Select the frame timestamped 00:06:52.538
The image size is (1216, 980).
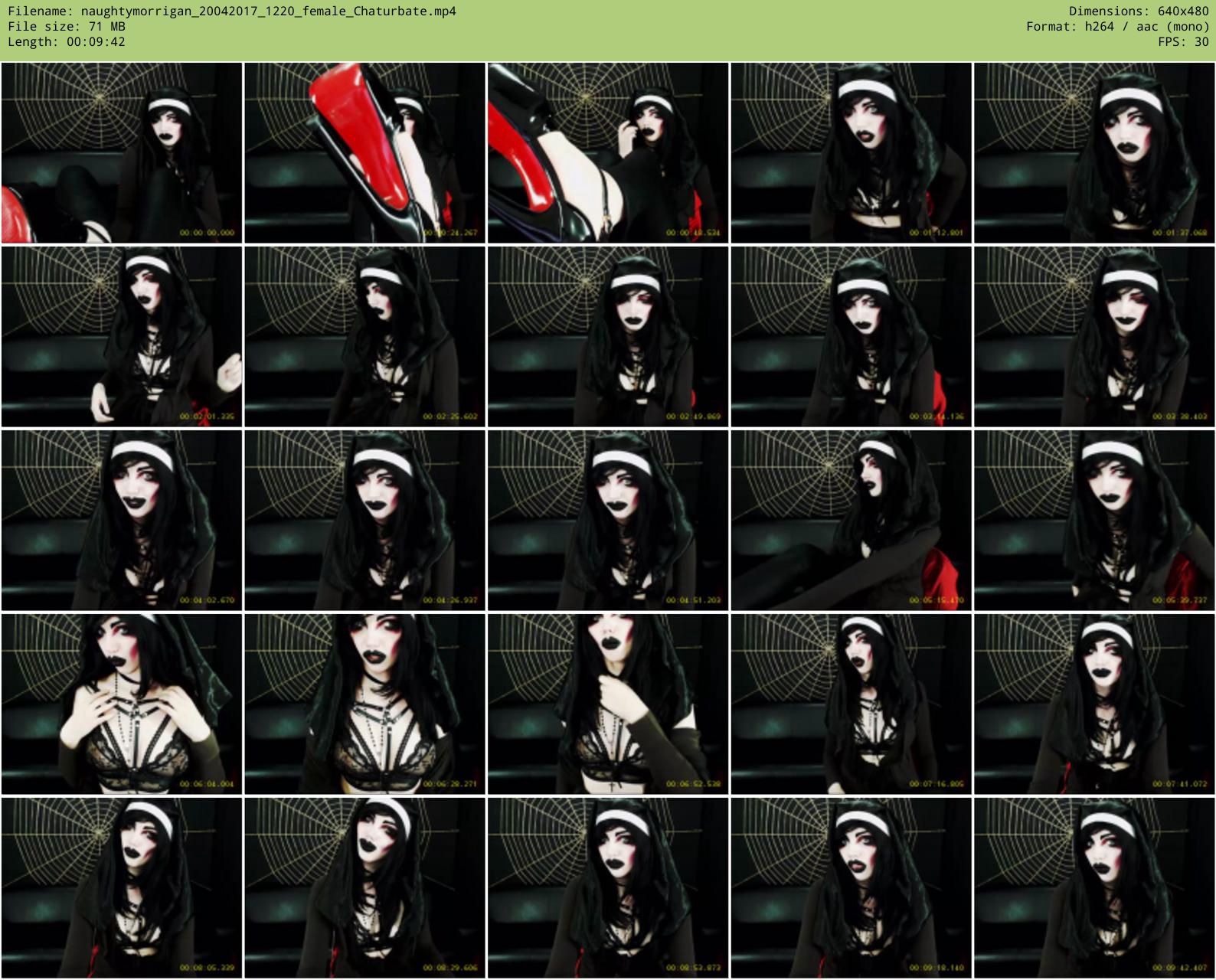[x=608, y=704]
